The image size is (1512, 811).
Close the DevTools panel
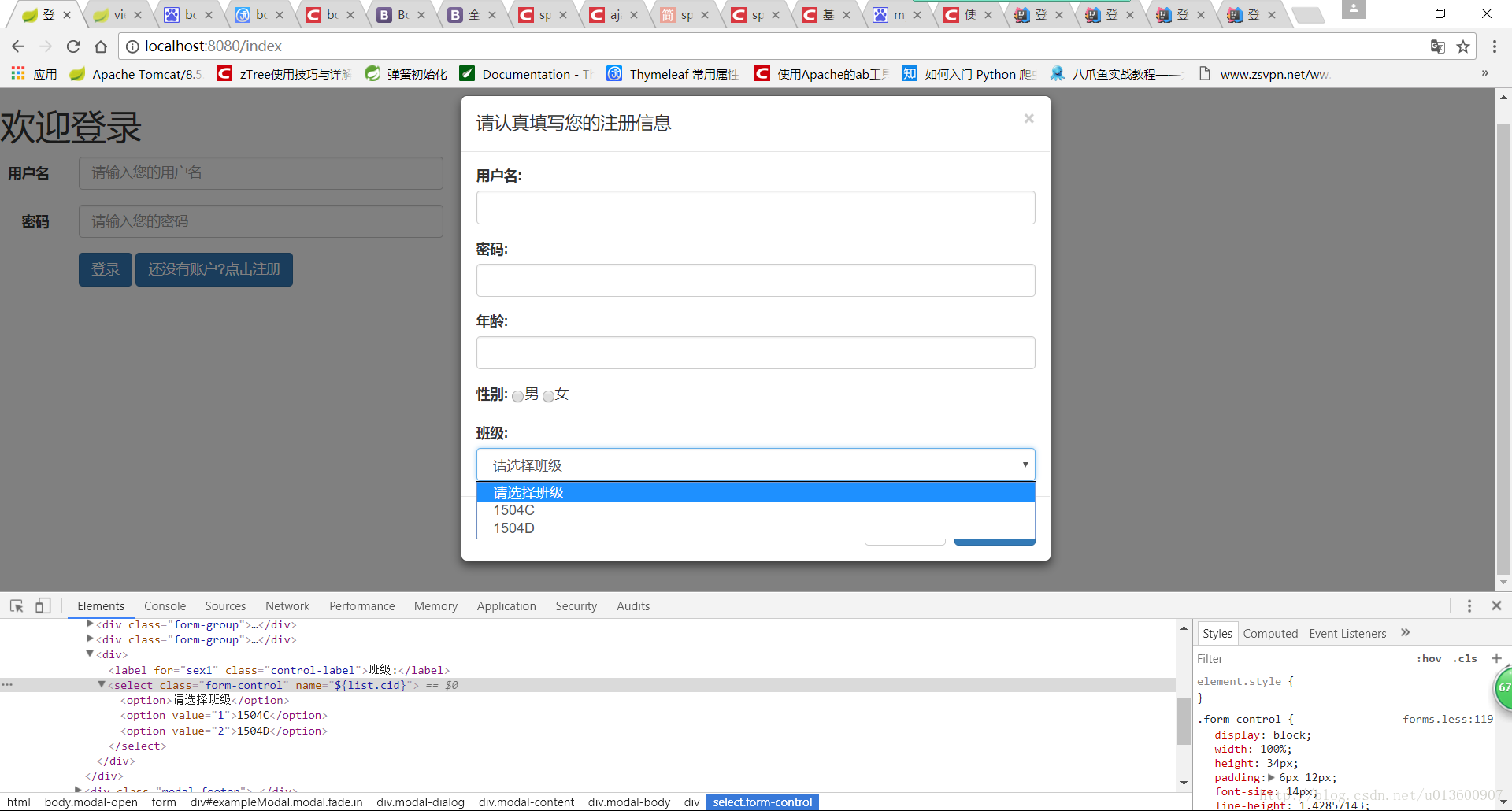[x=1497, y=605]
